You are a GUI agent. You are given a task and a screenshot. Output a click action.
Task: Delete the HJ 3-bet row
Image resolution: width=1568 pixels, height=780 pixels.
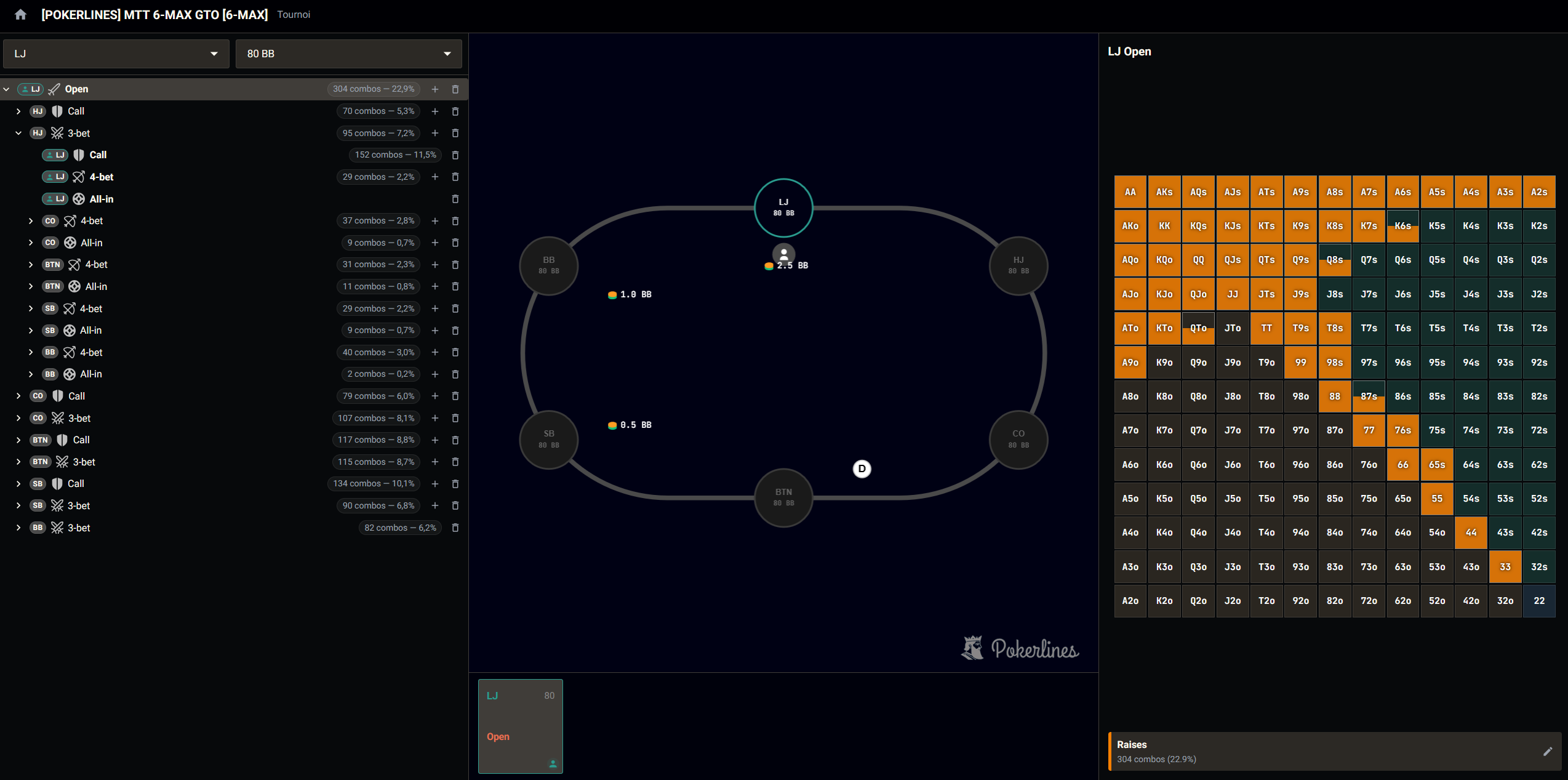pyautogui.click(x=455, y=133)
